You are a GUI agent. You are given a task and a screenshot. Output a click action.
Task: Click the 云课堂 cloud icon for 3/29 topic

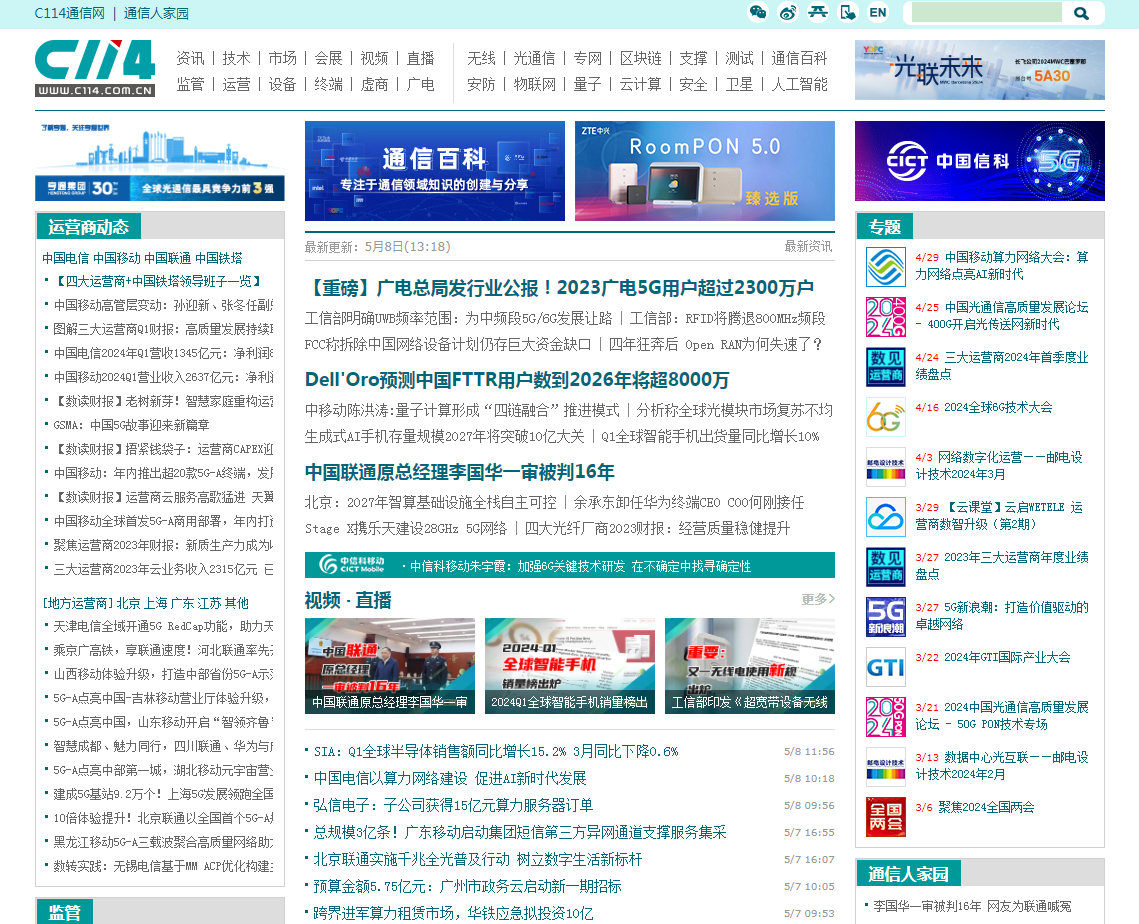coord(885,516)
